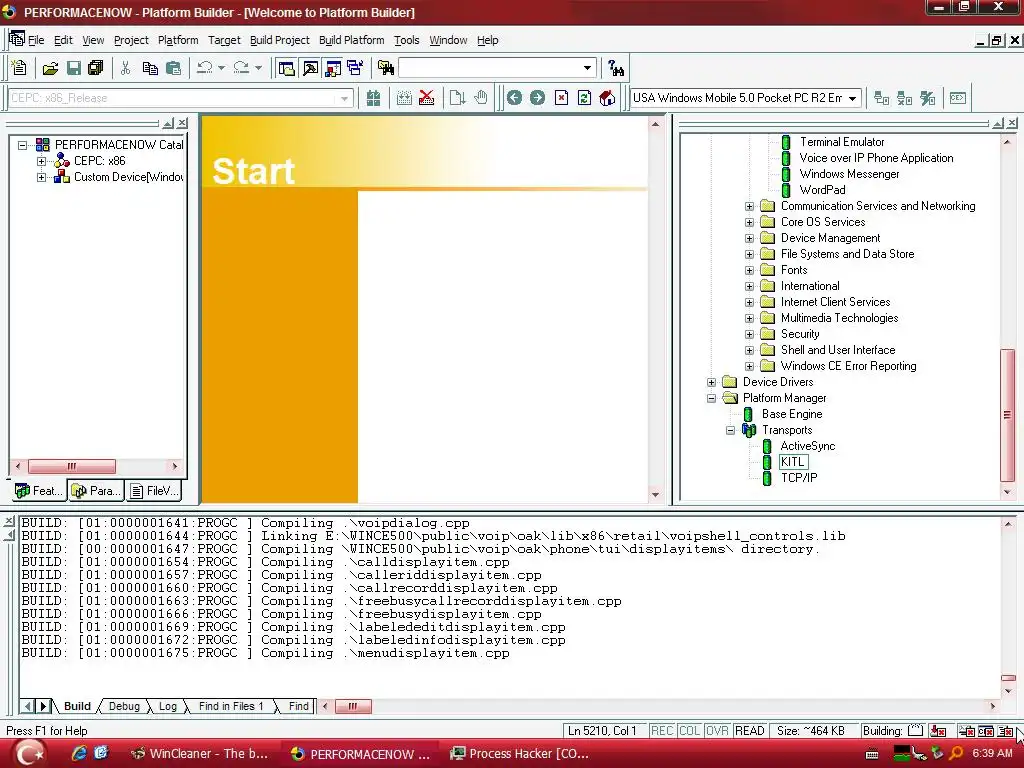Click the Stop Build red X icon
Viewport: 1024px width, 768px height.
coord(426,98)
